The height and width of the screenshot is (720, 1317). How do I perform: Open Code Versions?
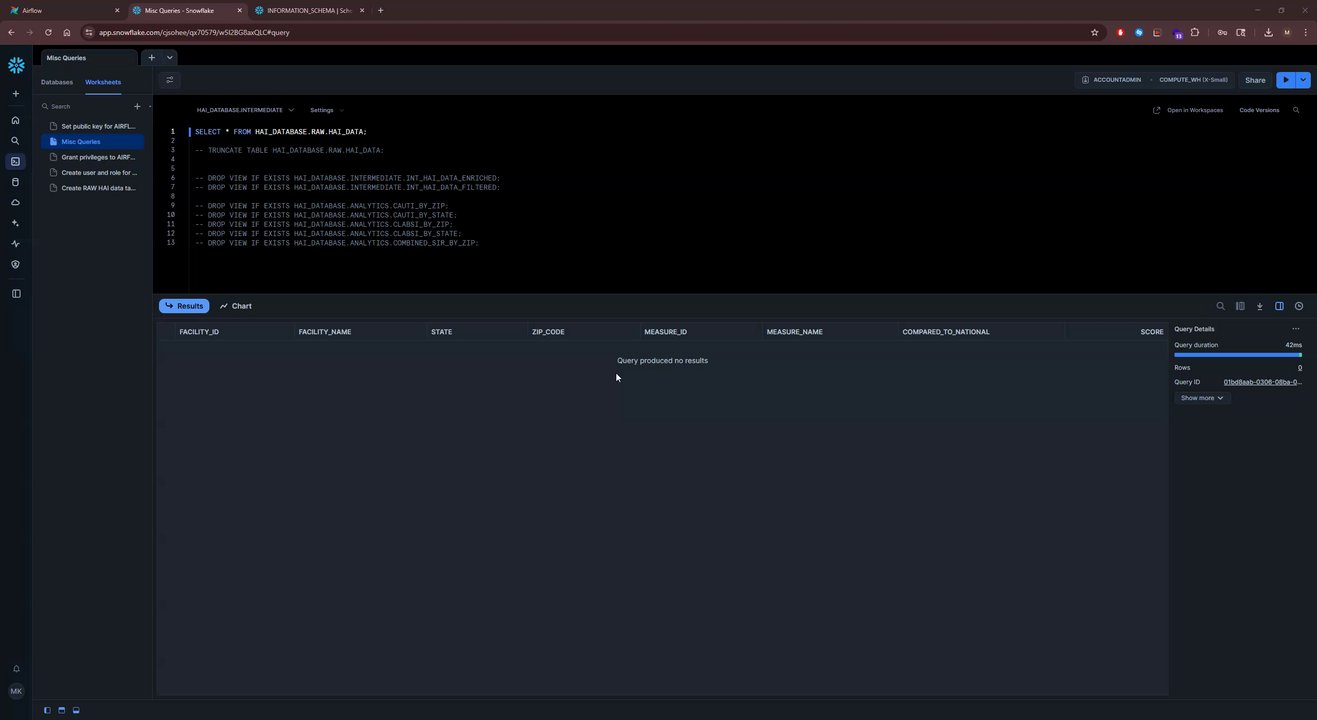[1259, 110]
